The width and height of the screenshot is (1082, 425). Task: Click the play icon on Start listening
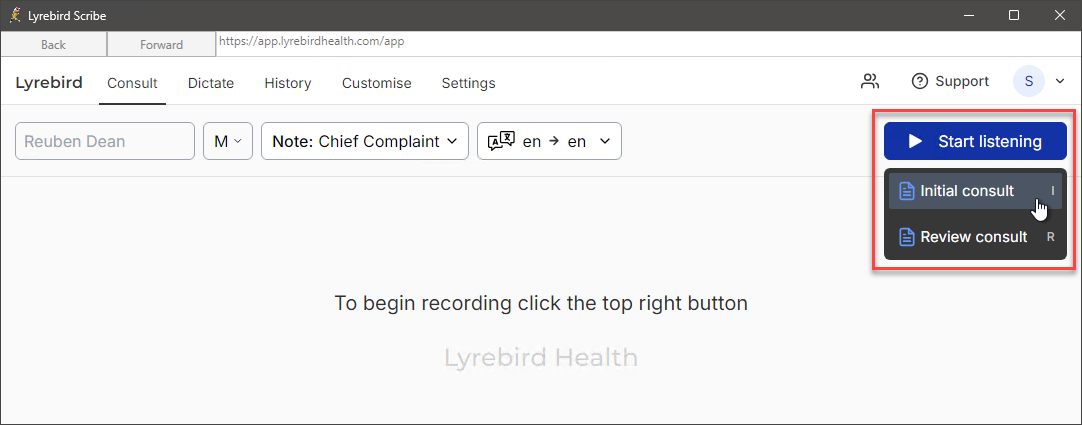click(915, 141)
